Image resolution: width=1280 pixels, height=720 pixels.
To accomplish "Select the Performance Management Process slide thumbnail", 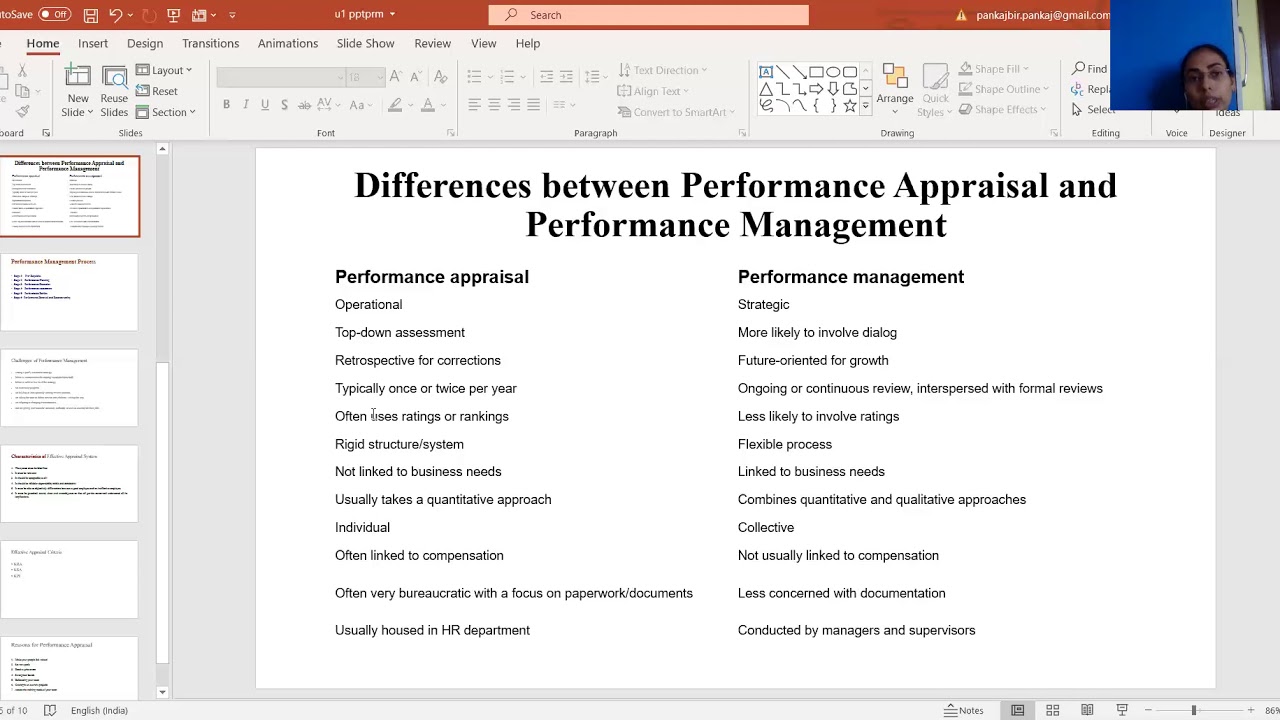I will point(69,292).
